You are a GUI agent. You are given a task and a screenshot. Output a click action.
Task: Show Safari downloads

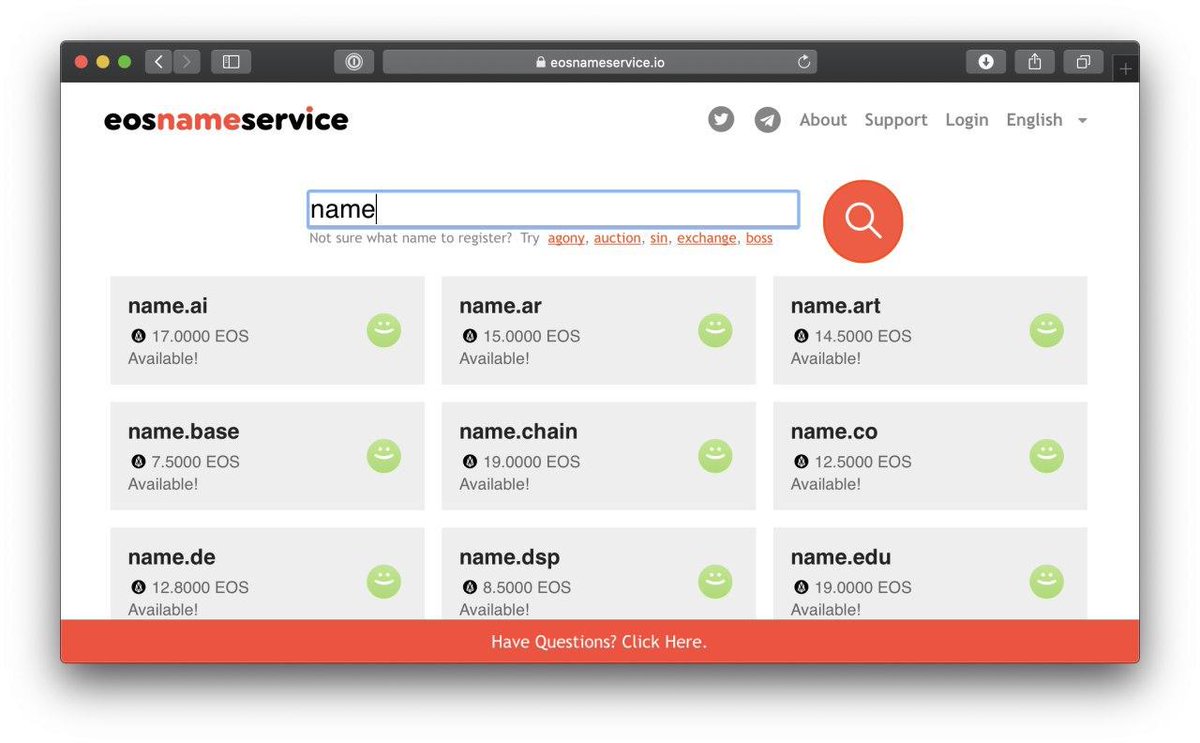986,62
